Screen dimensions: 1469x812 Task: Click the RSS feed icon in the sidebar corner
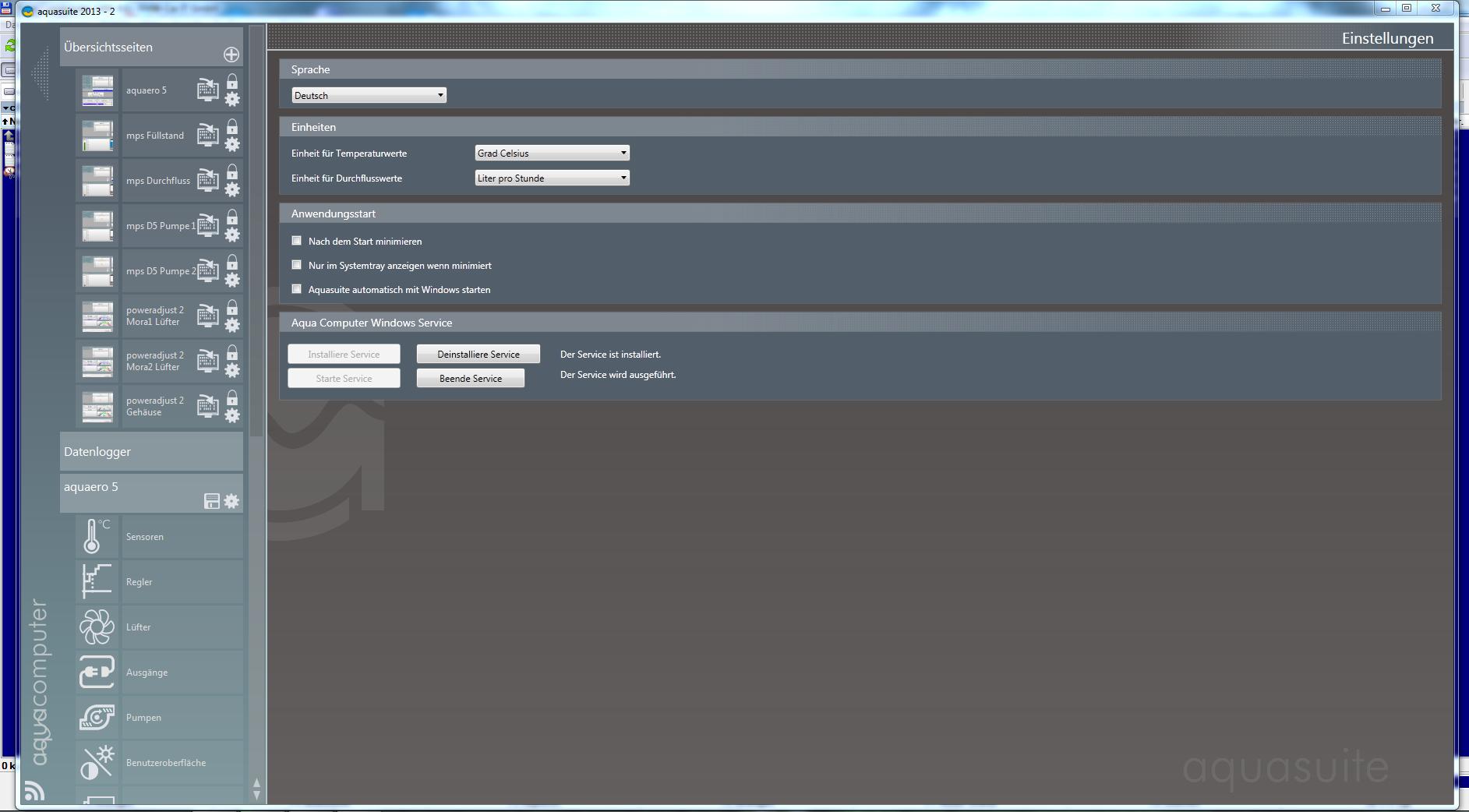34,791
